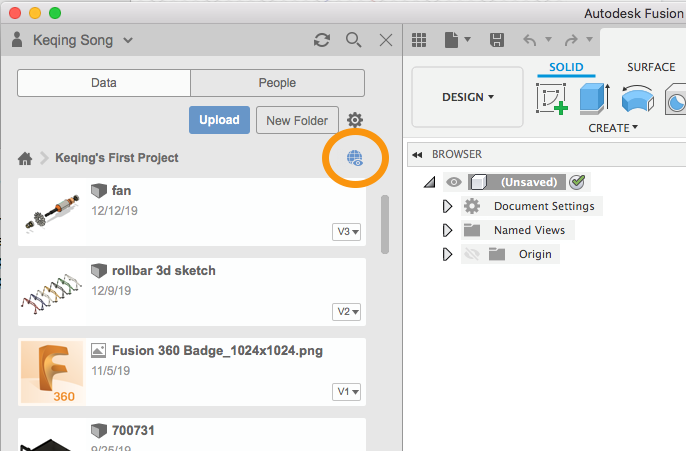686x451 pixels.
Task: Select the Revolve tool
Action: (x=637, y=99)
